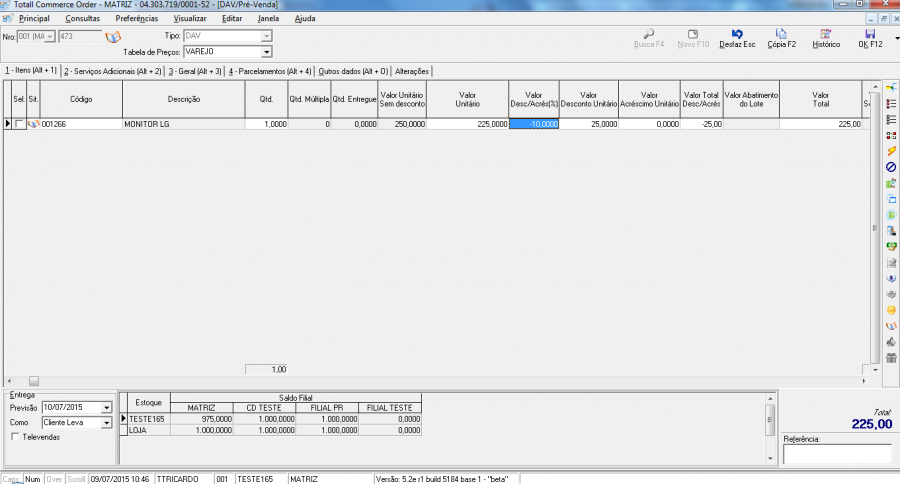Click the open book icon beside number 473

[x=113, y=37]
